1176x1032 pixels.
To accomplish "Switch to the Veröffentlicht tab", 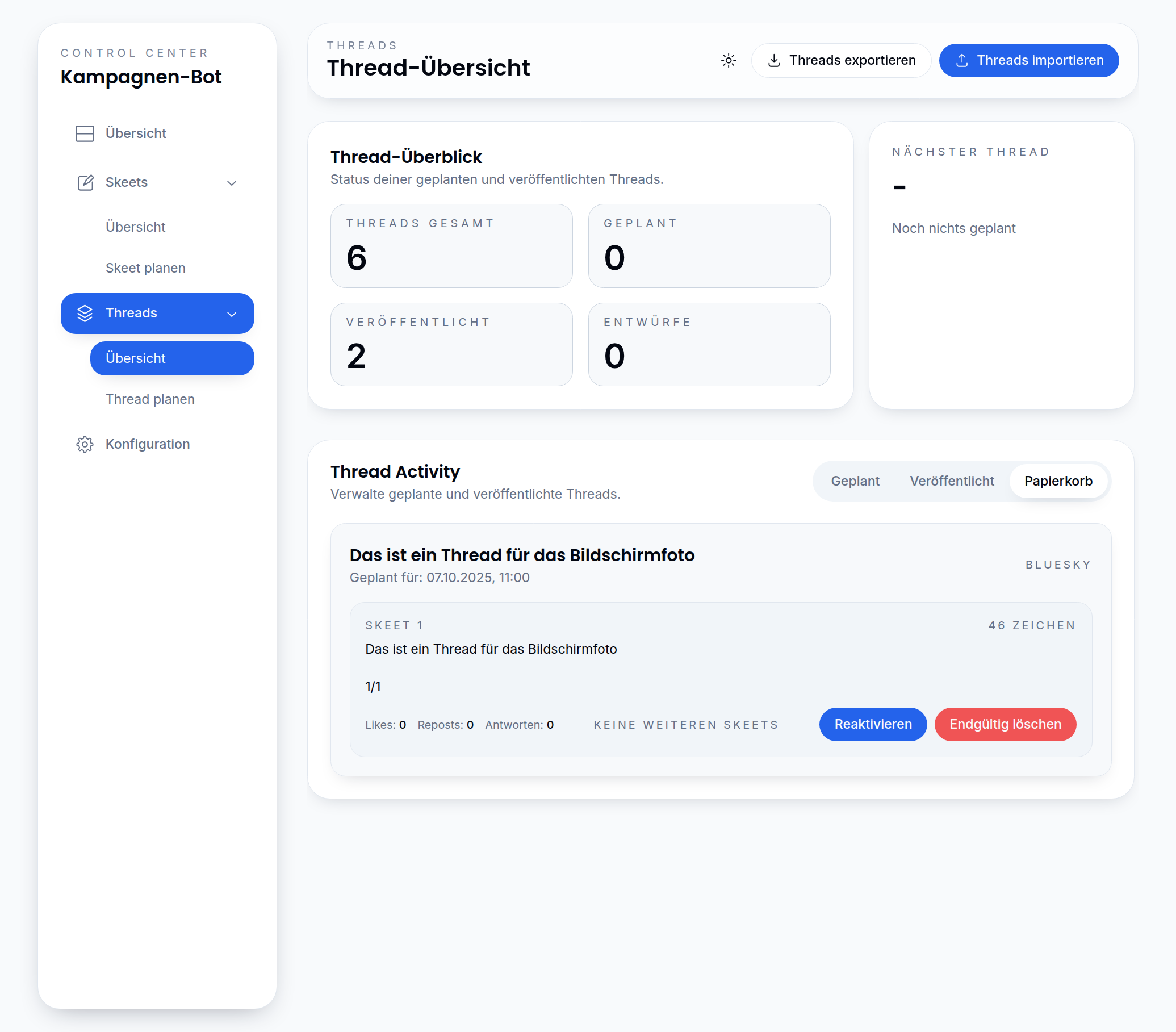I will coord(951,481).
